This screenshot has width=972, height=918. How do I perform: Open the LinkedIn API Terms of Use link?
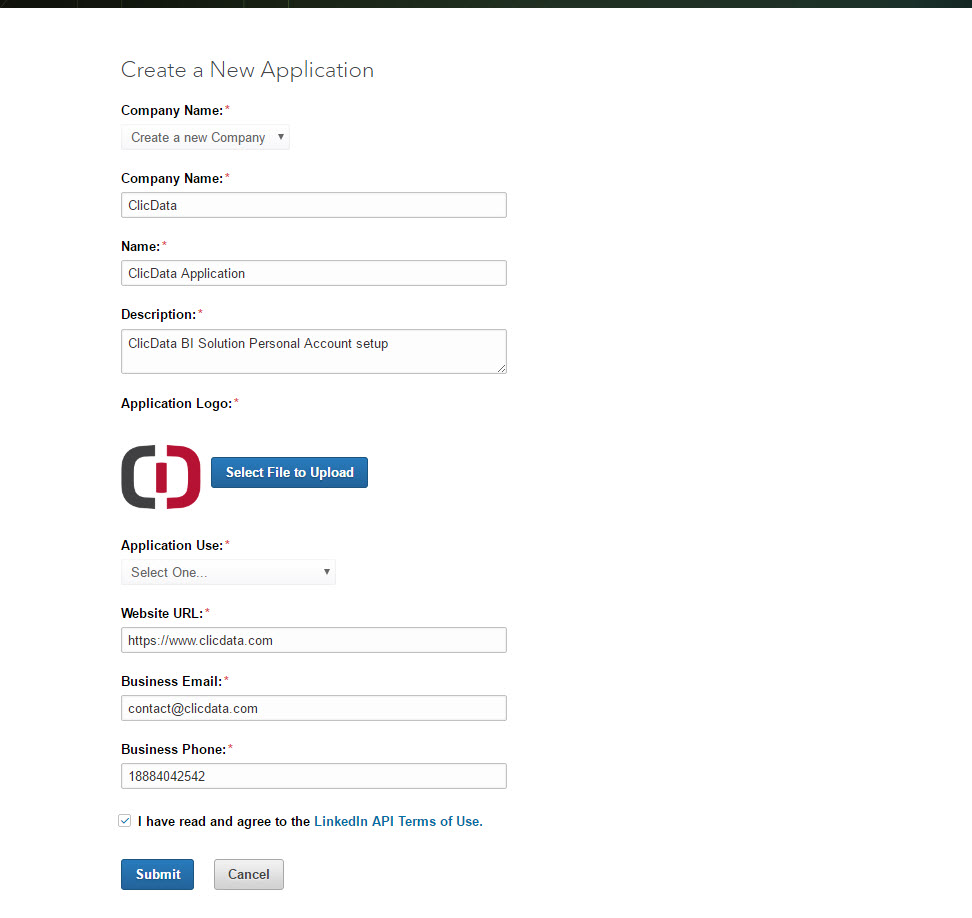click(x=396, y=820)
